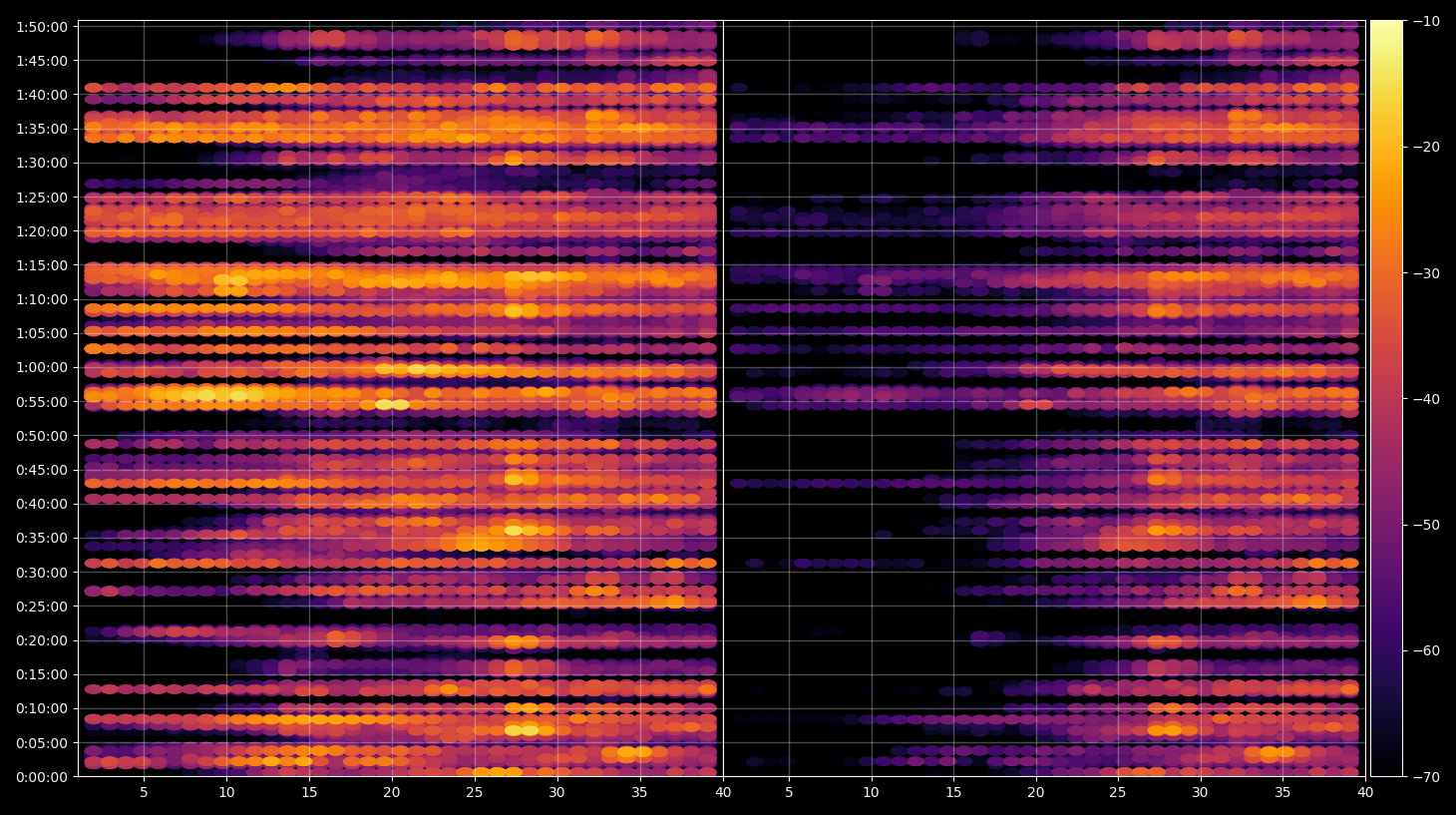Choose the 1:15:00 time tick label
The image size is (1456, 815).
click(x=42, y=265)
